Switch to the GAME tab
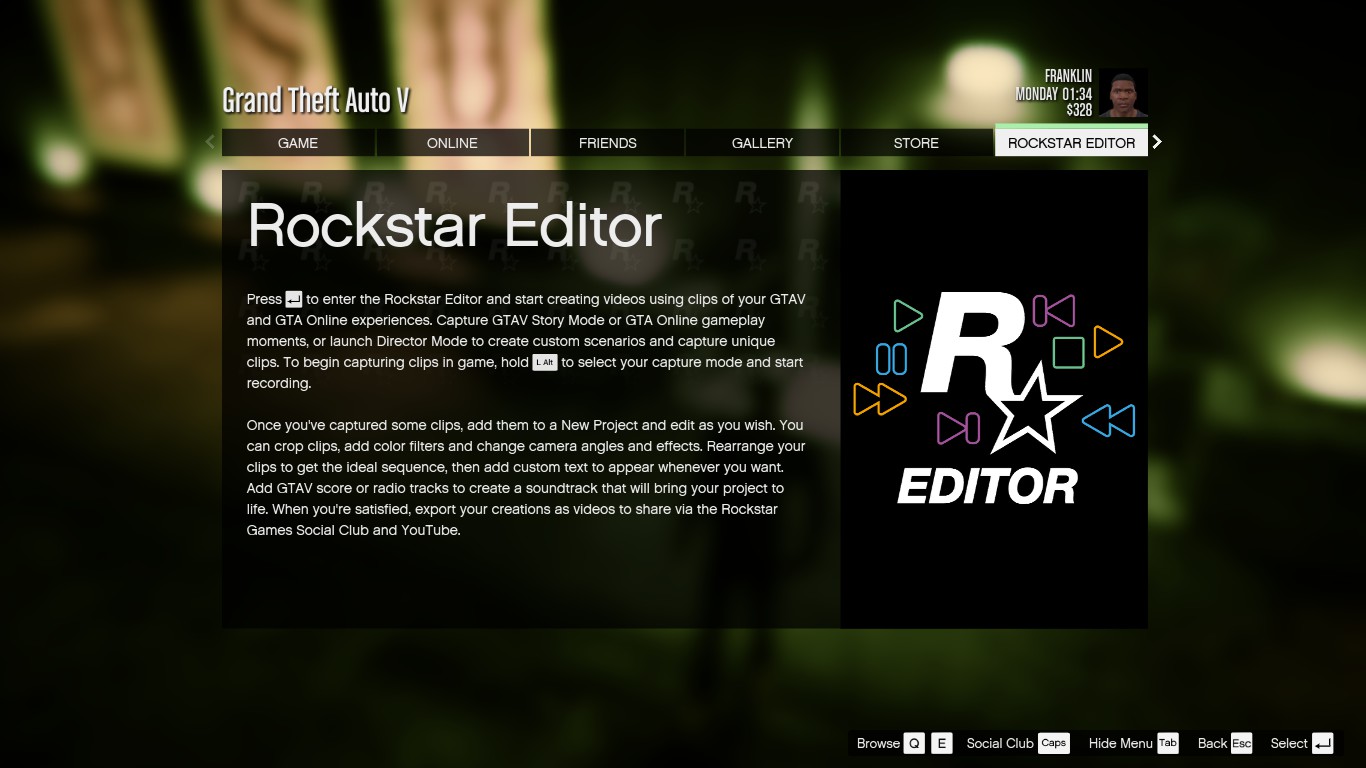 pos(298,143)
